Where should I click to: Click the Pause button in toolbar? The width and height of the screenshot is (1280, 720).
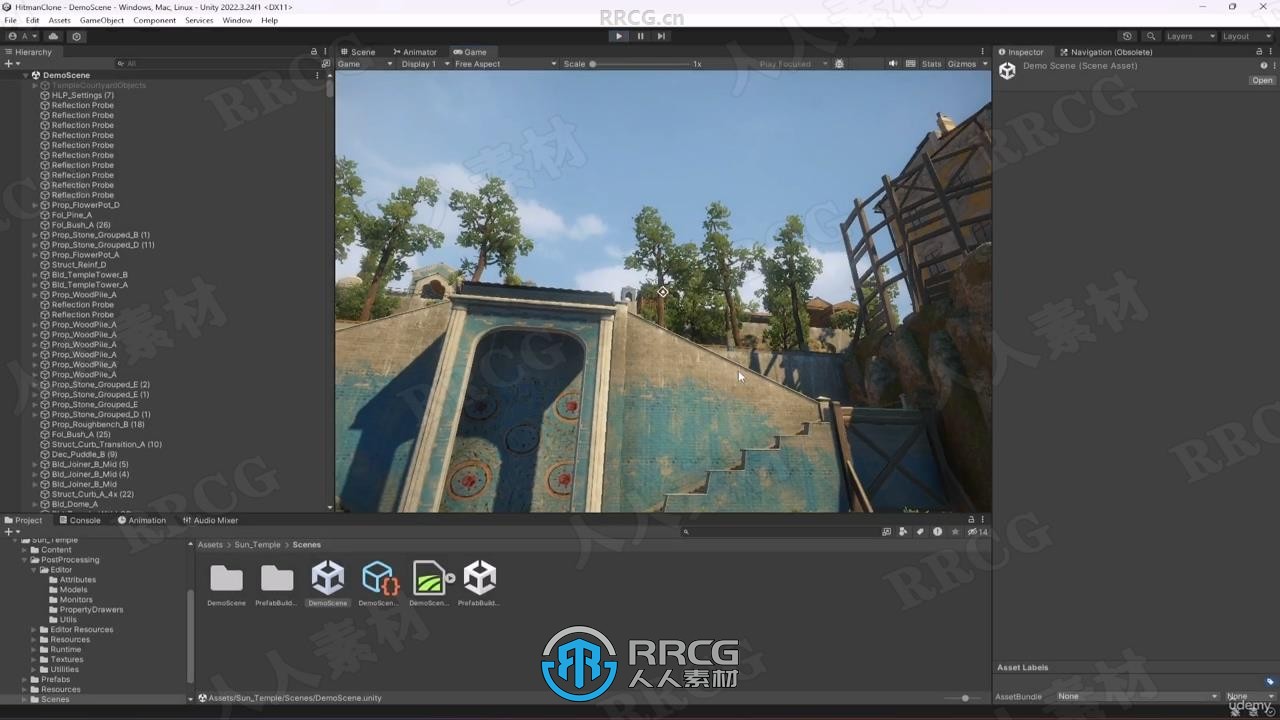click(x=640, y=36)
